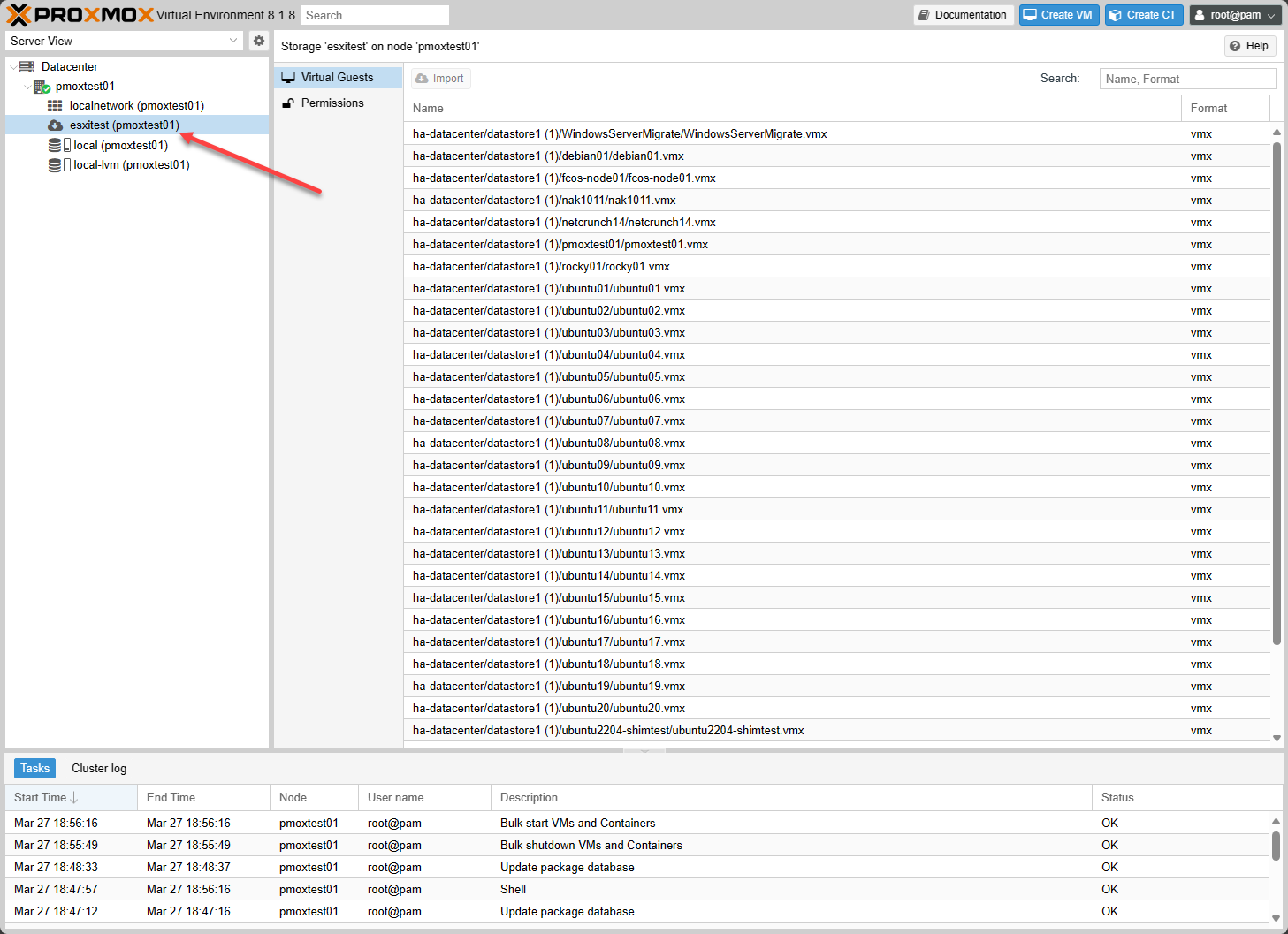Switch to the Cluster log tab
This screenshot has width=1288, height=934.
point(99,769)
